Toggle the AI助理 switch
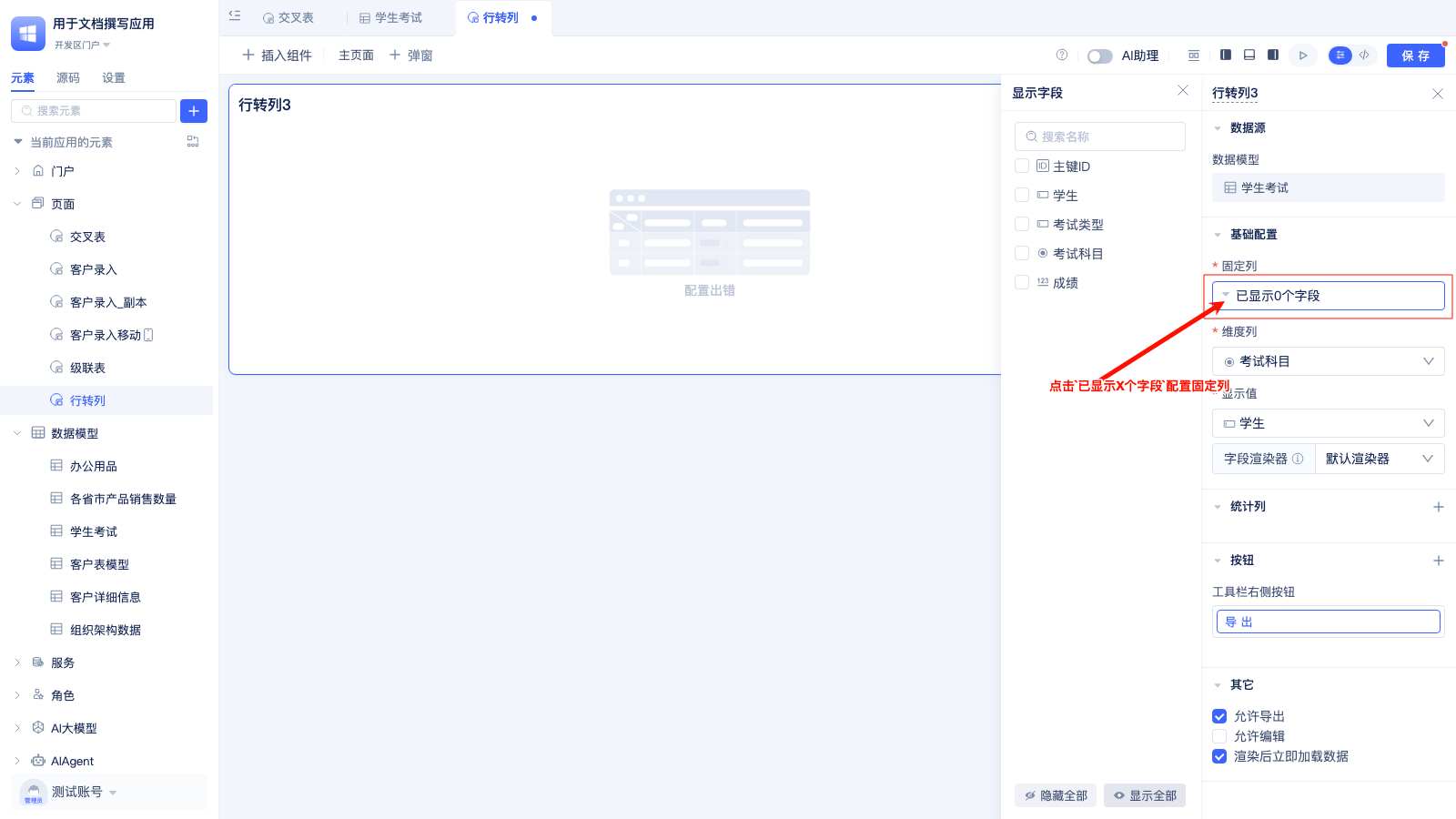 (x=1099, y=56)
